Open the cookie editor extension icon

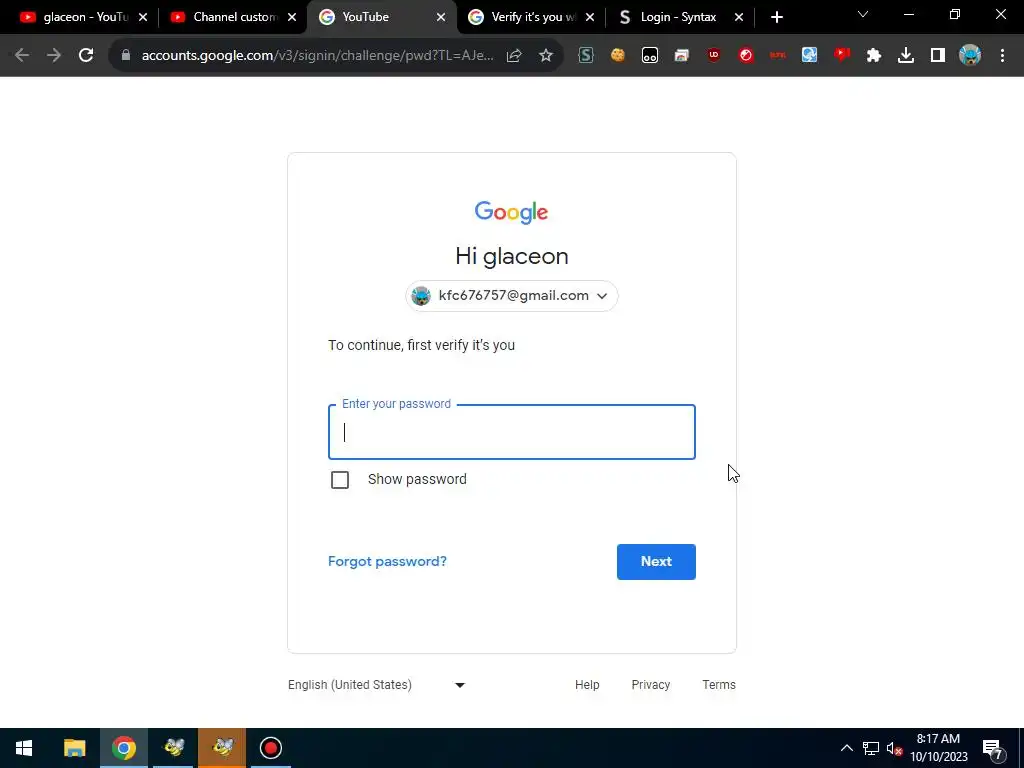[x=618, y=56]
